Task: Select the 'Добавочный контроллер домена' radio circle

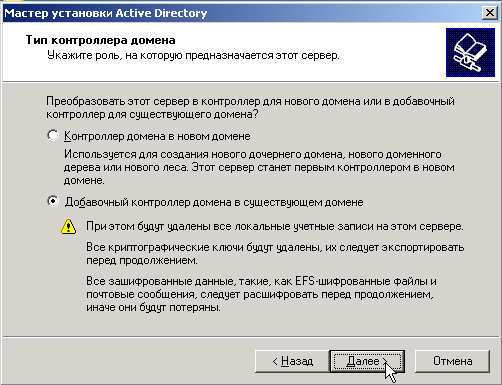Action: point(53,201)
